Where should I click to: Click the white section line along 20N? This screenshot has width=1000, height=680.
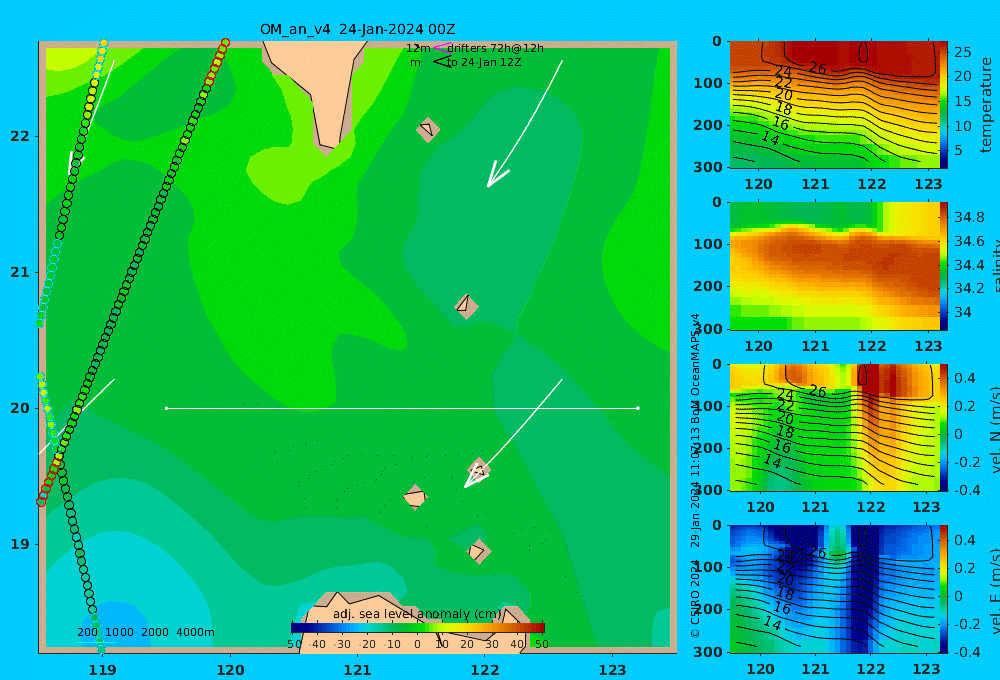[402, 408]
